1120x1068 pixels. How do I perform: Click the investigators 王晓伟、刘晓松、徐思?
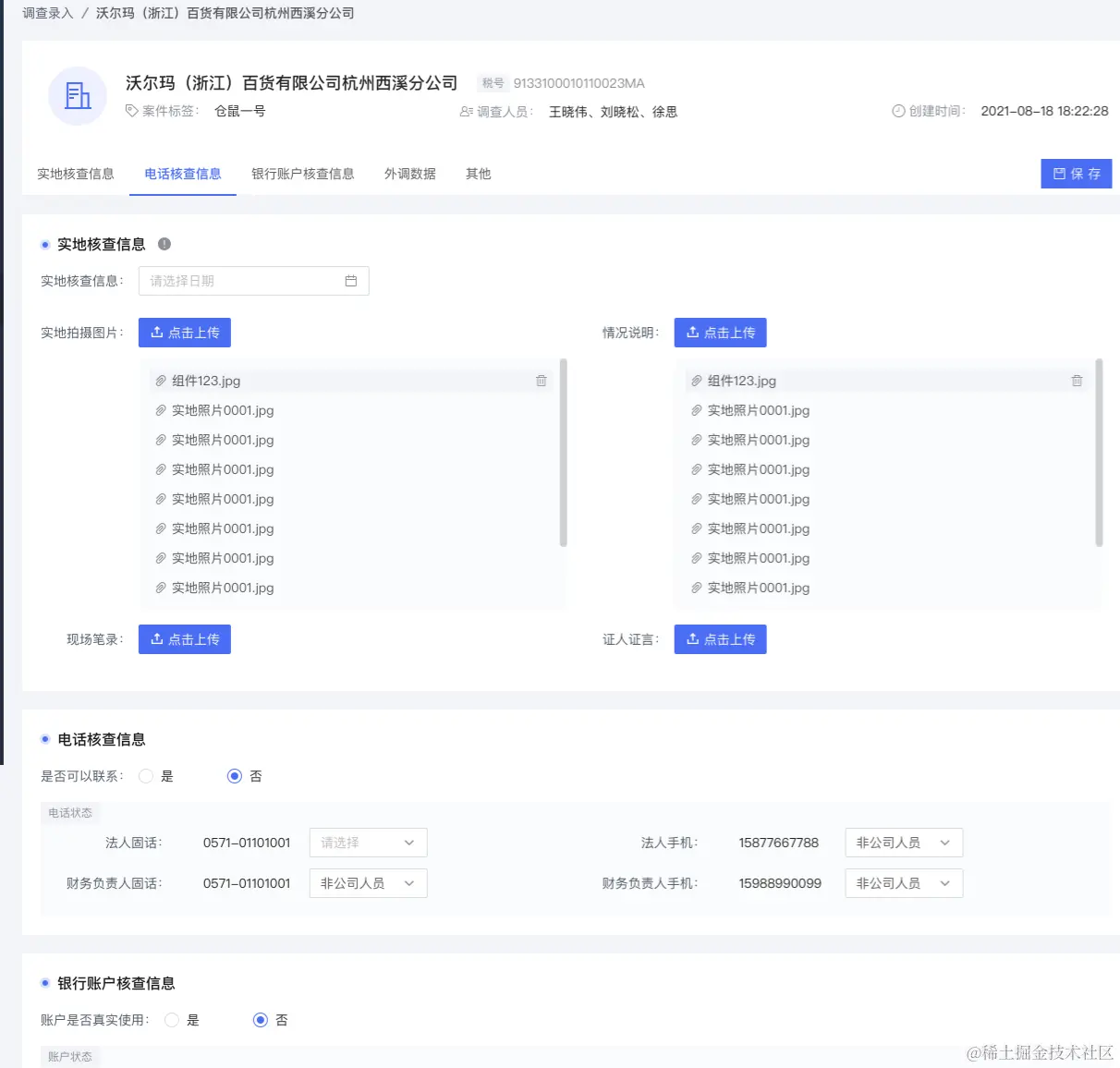click(x=614, y=112)
